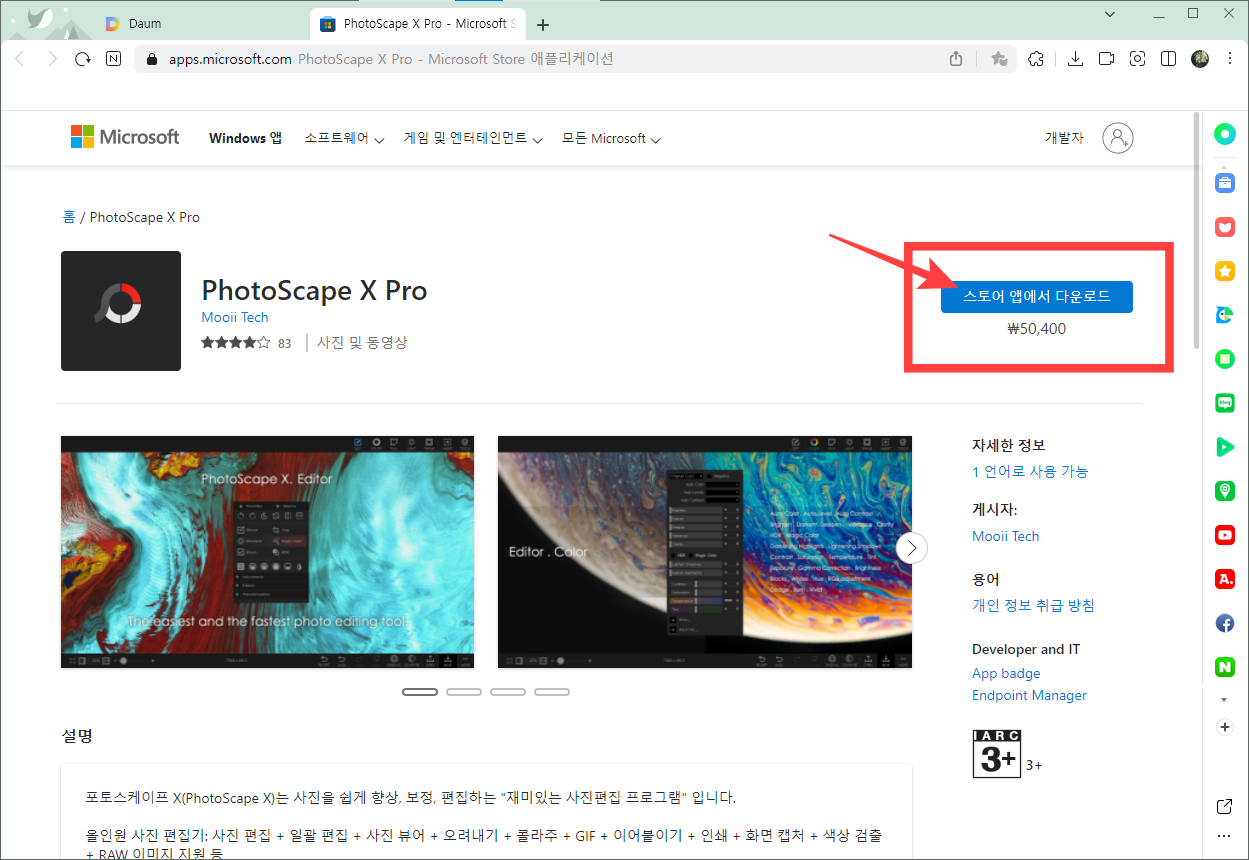Select the fourth carousel indicator

tap(552, 692)
